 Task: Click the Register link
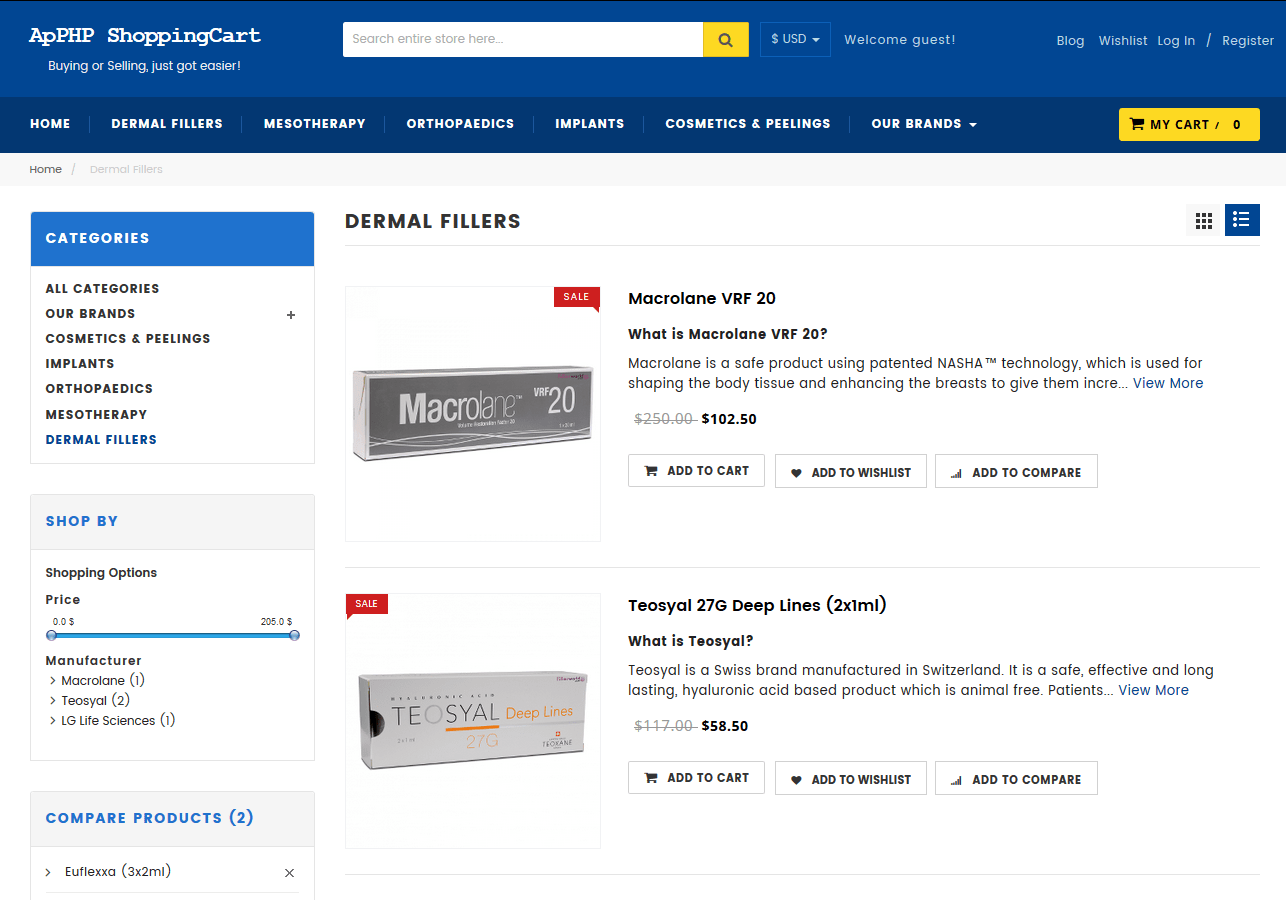click(x=1248, y=41)
